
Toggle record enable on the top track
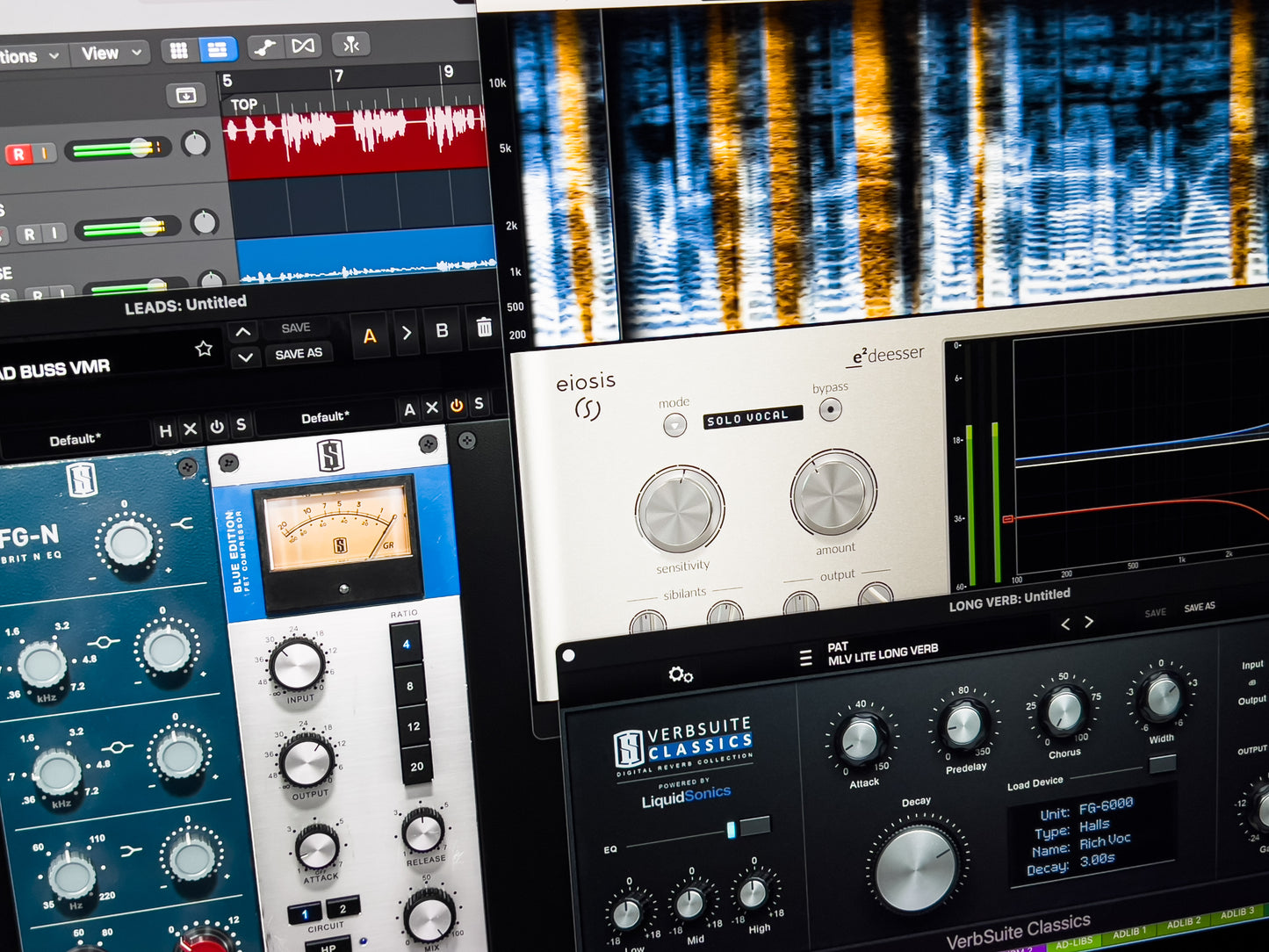pyautogui.click(x=18, y=155)
